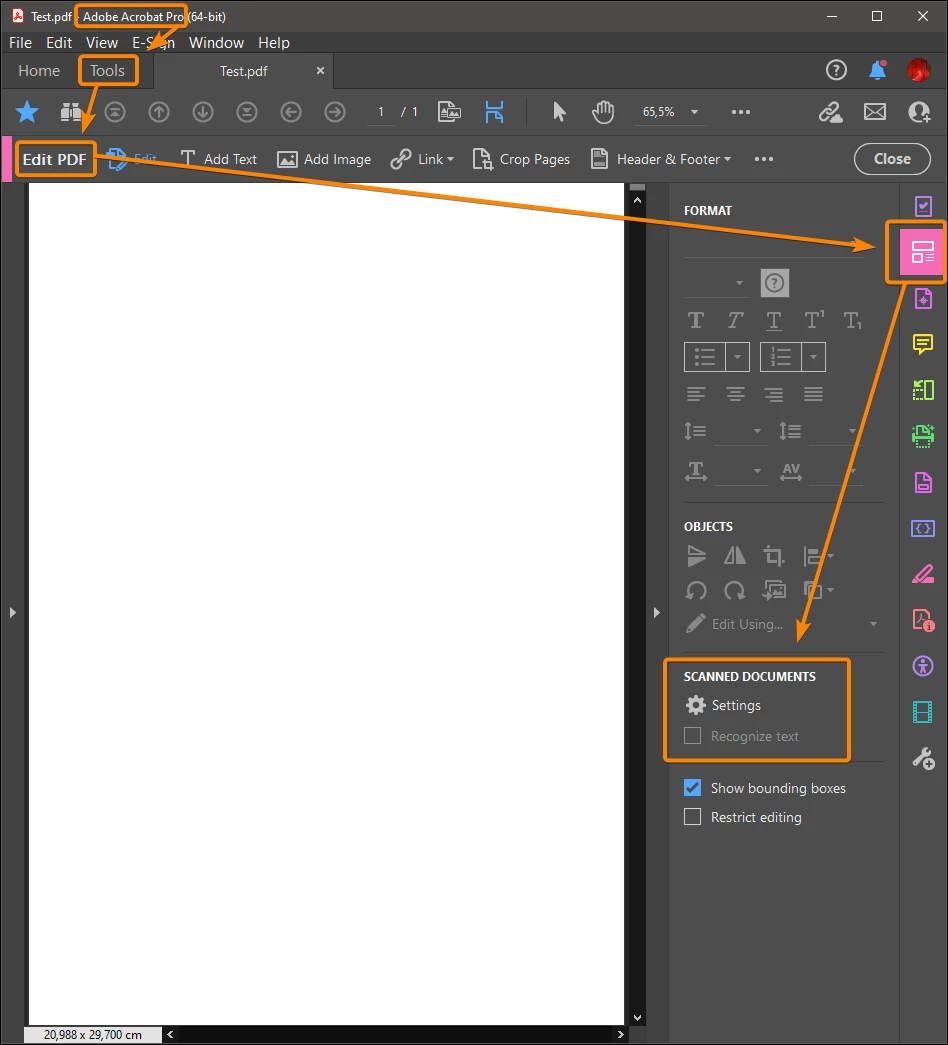Click the blue star bookmark icon

pos(27,112)
